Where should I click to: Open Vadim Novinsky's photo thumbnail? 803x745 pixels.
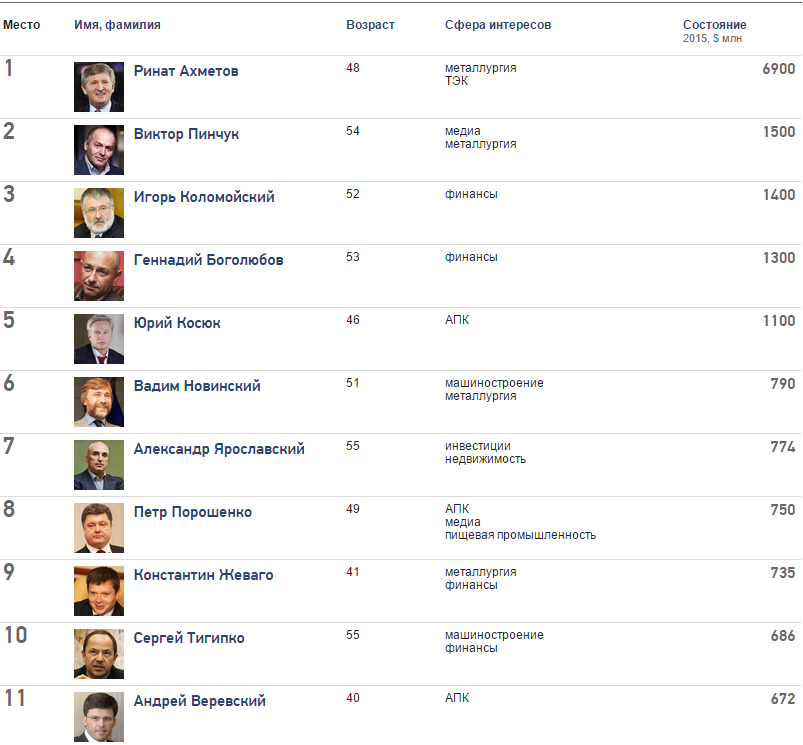click(x=99, y=402)
